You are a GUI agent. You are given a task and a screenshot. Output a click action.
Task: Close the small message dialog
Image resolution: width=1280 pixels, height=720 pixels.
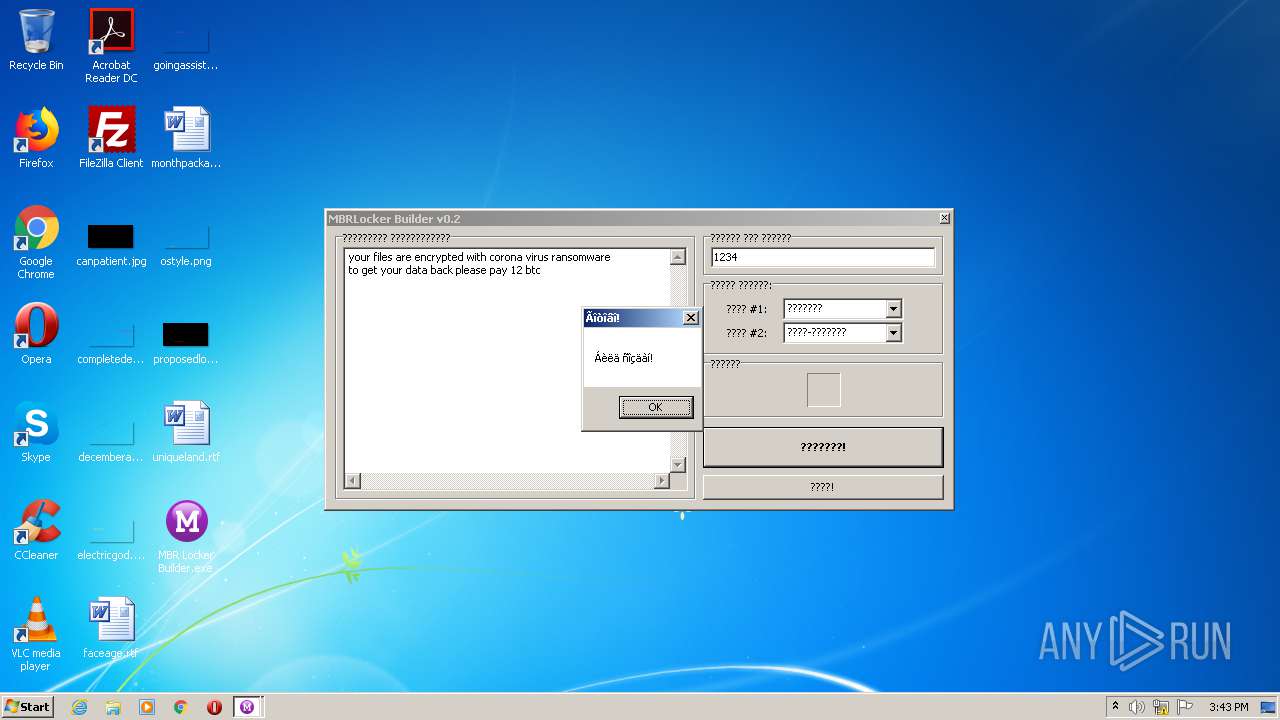690,318
